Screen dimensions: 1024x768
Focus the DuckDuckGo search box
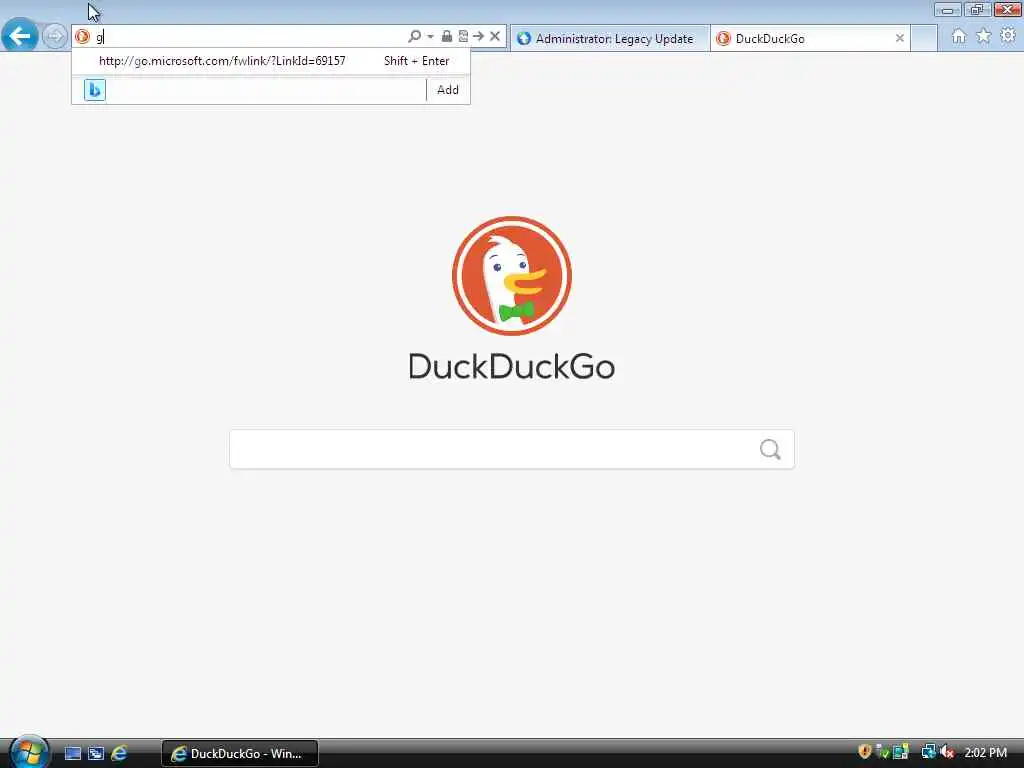(511, 449)
